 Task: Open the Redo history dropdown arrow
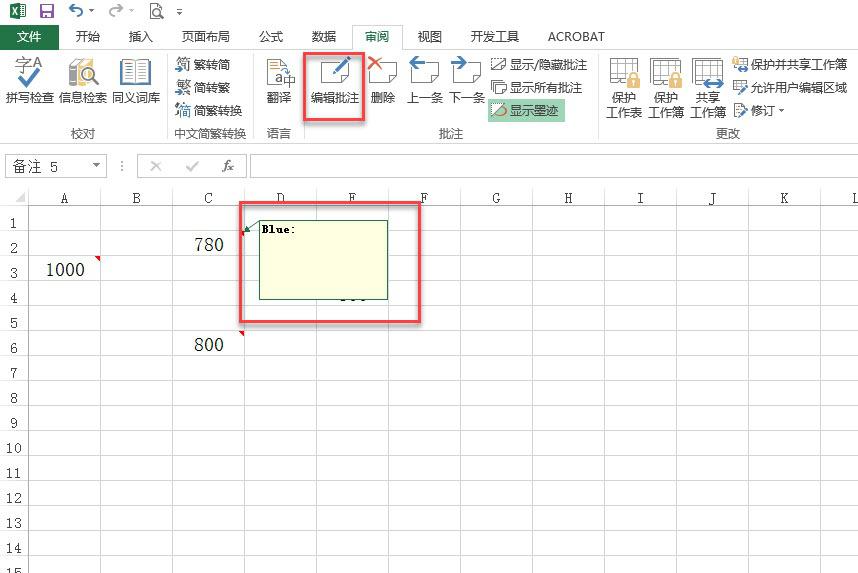coord(131,10)
